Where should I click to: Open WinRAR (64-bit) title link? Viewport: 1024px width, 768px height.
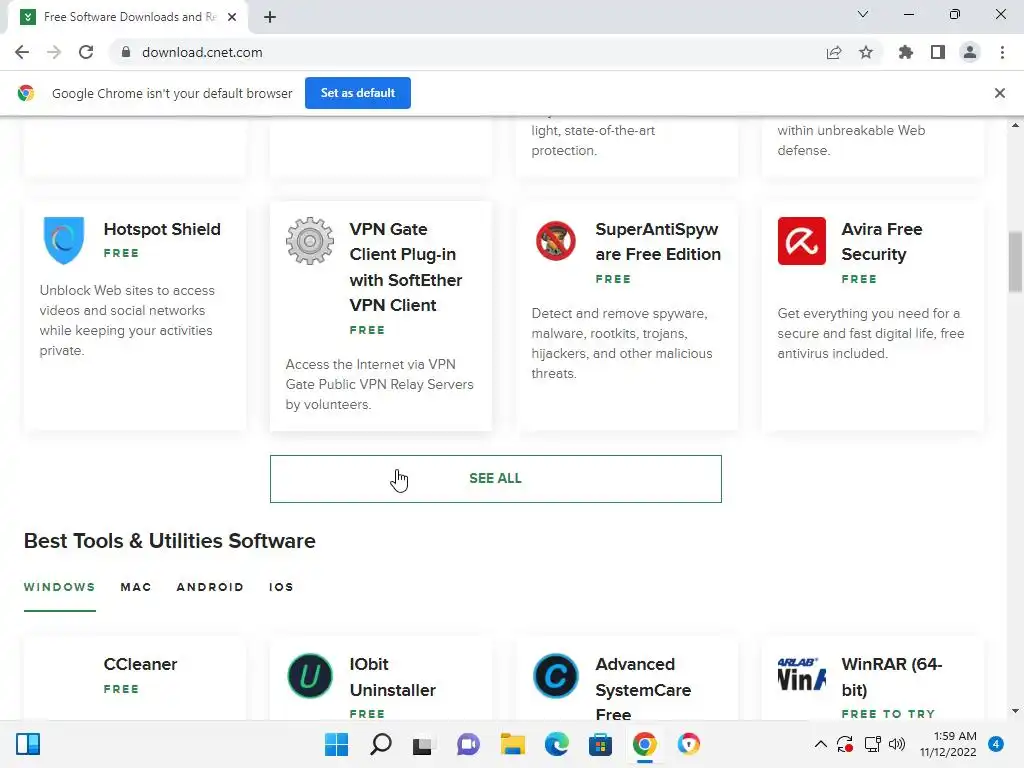pyautogui.click(x=891, y=677)
